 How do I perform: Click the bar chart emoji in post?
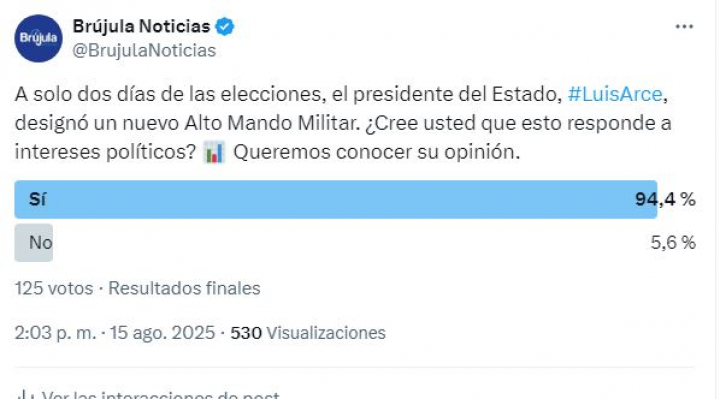[x=214, y=152]
